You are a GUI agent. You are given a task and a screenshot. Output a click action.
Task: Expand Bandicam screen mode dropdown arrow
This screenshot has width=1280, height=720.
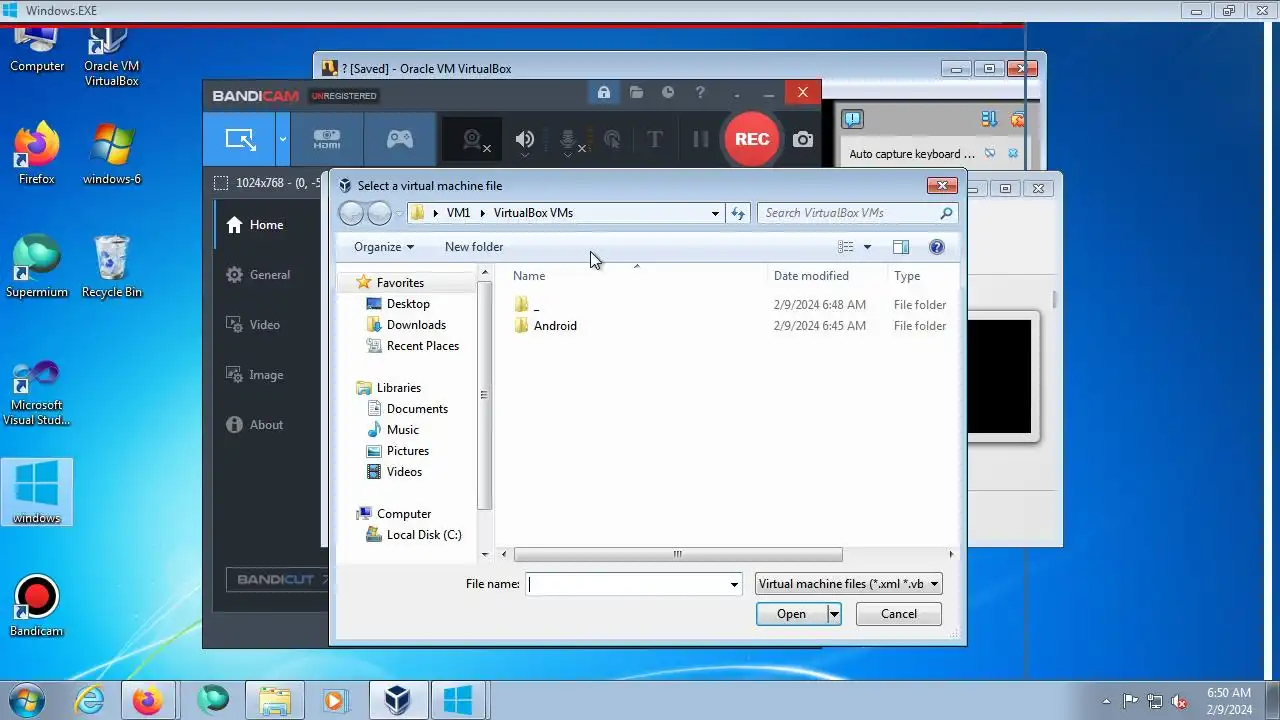point(283,139)
